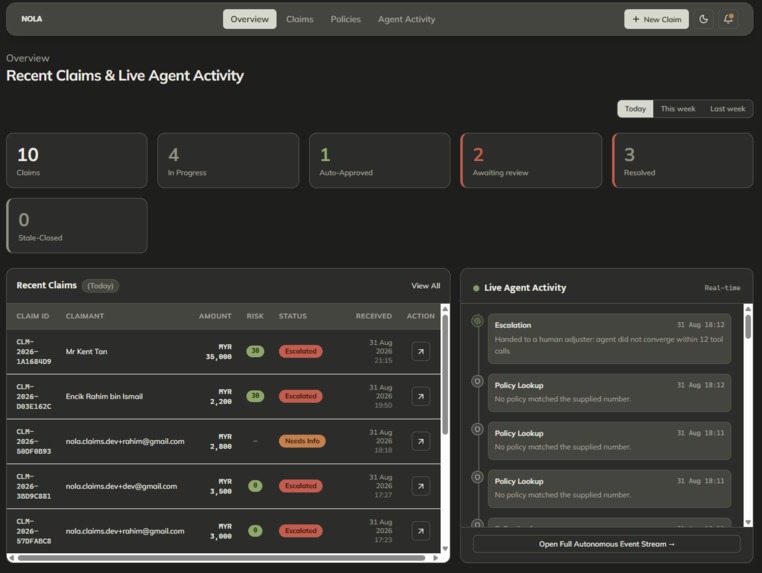762x573 pixels.
Task: Click risk score badge for Mr Kent Tan
Action: tap(255, 351)
